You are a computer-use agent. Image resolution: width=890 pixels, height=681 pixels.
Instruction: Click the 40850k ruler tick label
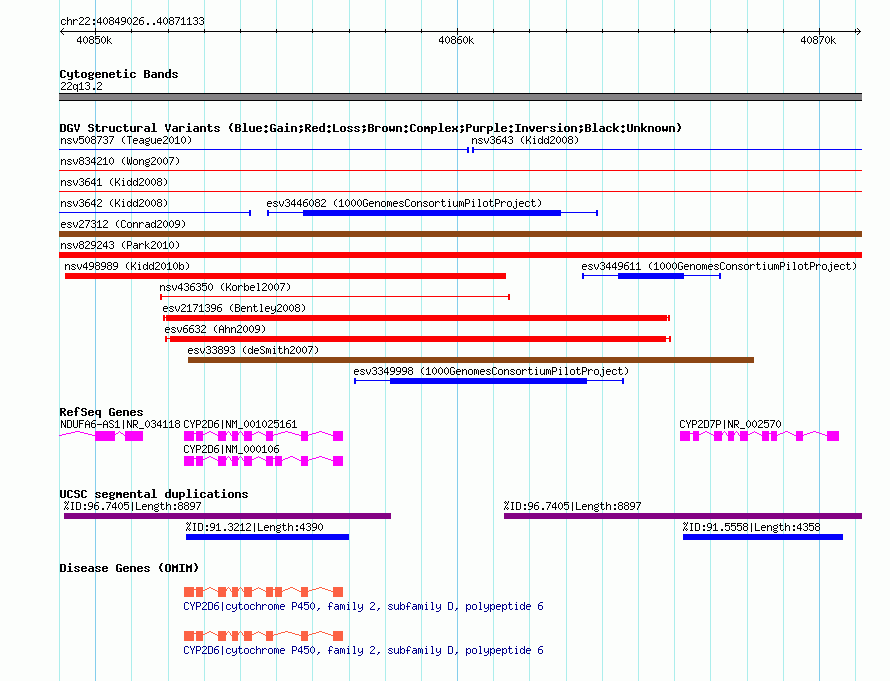pyautogui.click(x=94, y=40)
